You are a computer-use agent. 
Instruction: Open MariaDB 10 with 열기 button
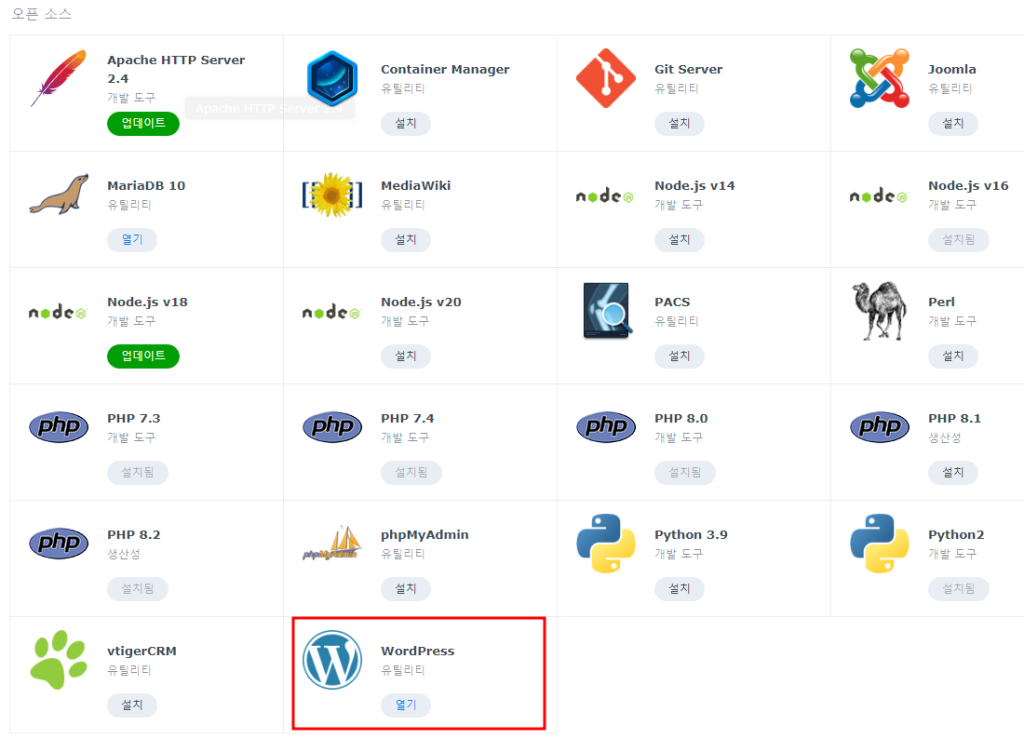(132, 240)
